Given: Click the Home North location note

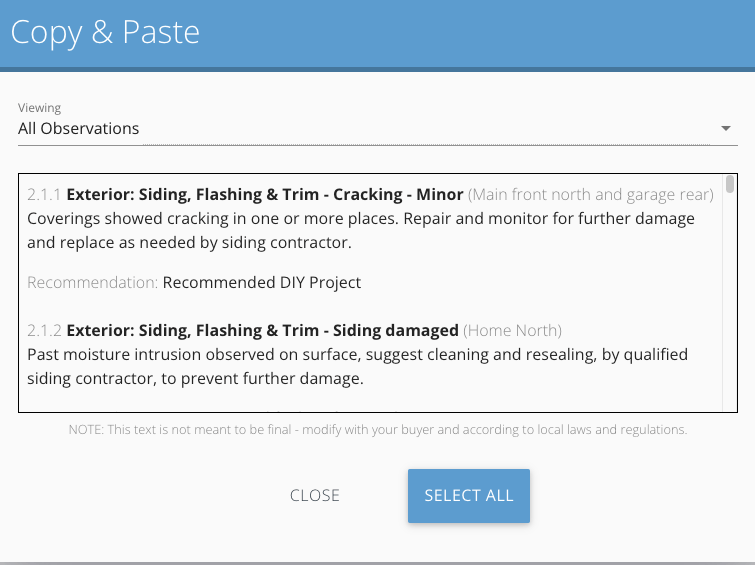Looking at the screenshot, I should [513, 330].
